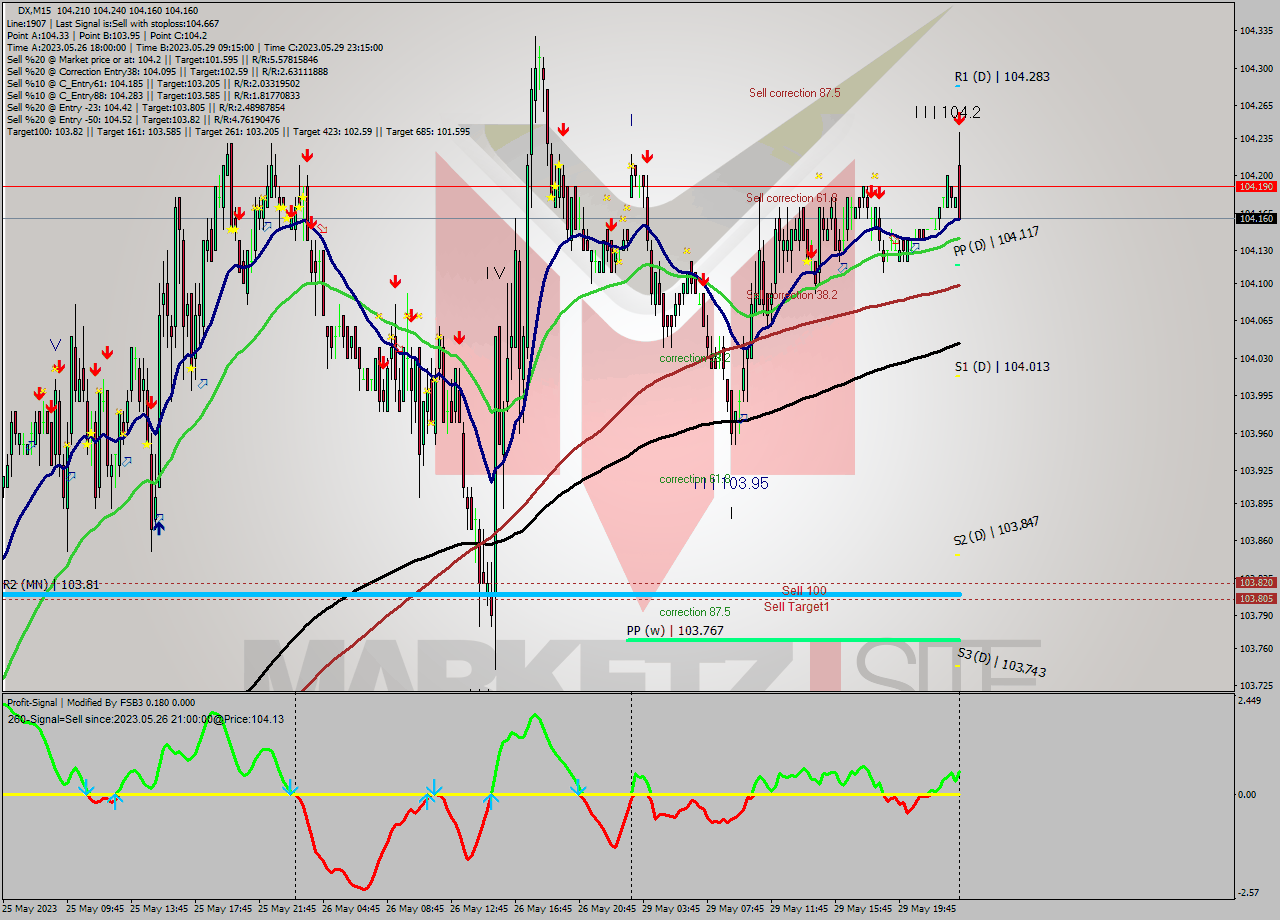The image size is (1280, 920).
Task: Click the '25 May 2023' time axis label
Action: [x=30, y=909]
